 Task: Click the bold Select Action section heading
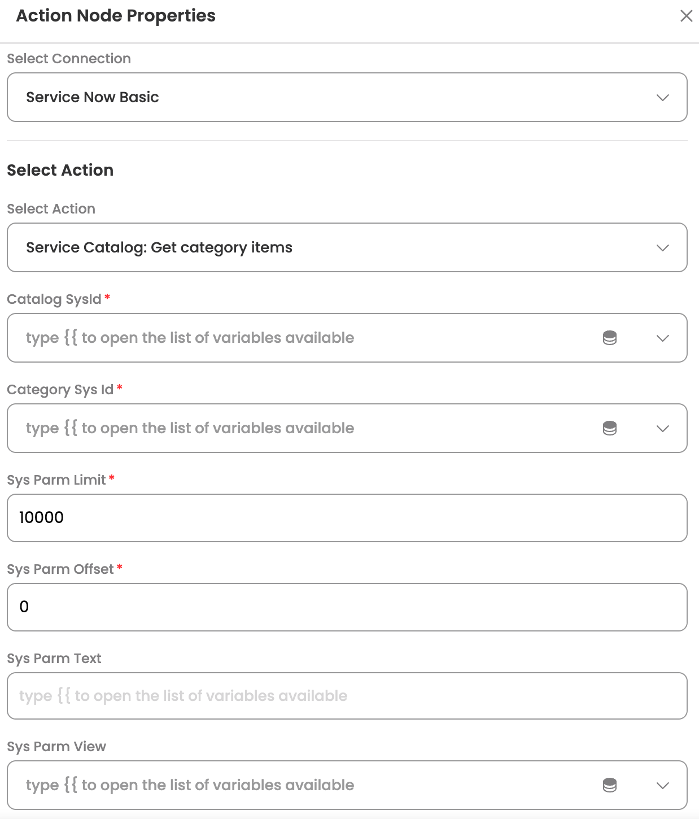point(60,170)
